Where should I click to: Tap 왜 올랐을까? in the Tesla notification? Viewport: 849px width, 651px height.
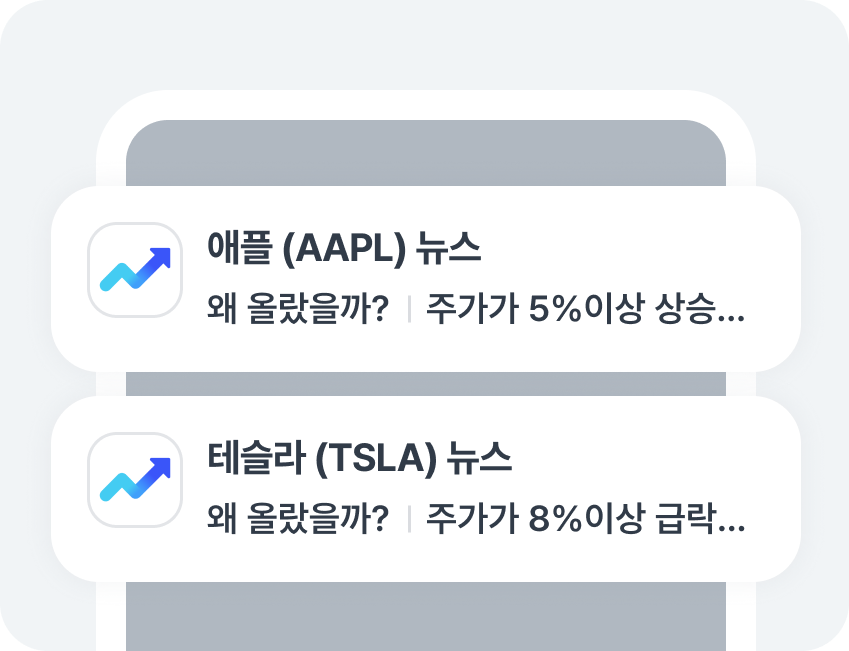[x=297, y=519]
